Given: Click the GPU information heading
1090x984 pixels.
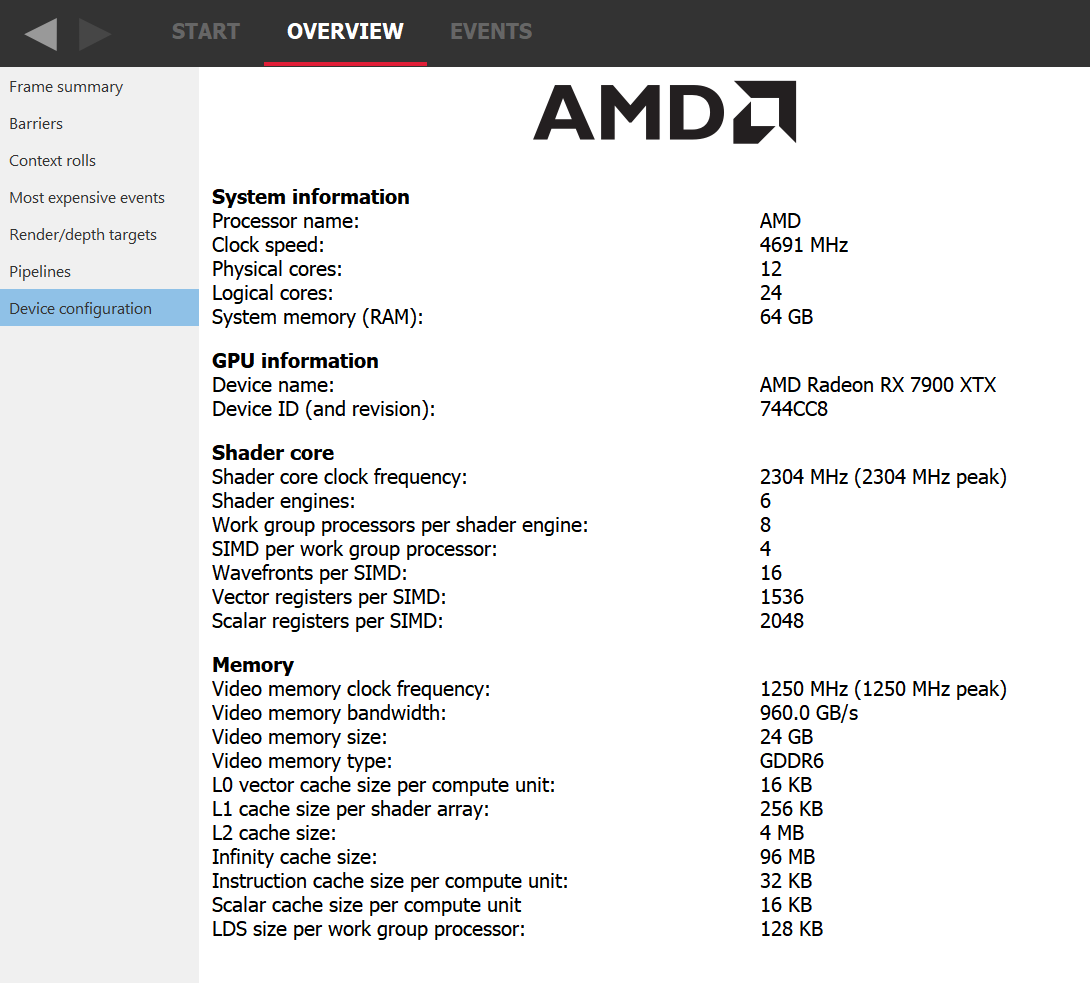Looking at the screenshot, I should point(295,360).
